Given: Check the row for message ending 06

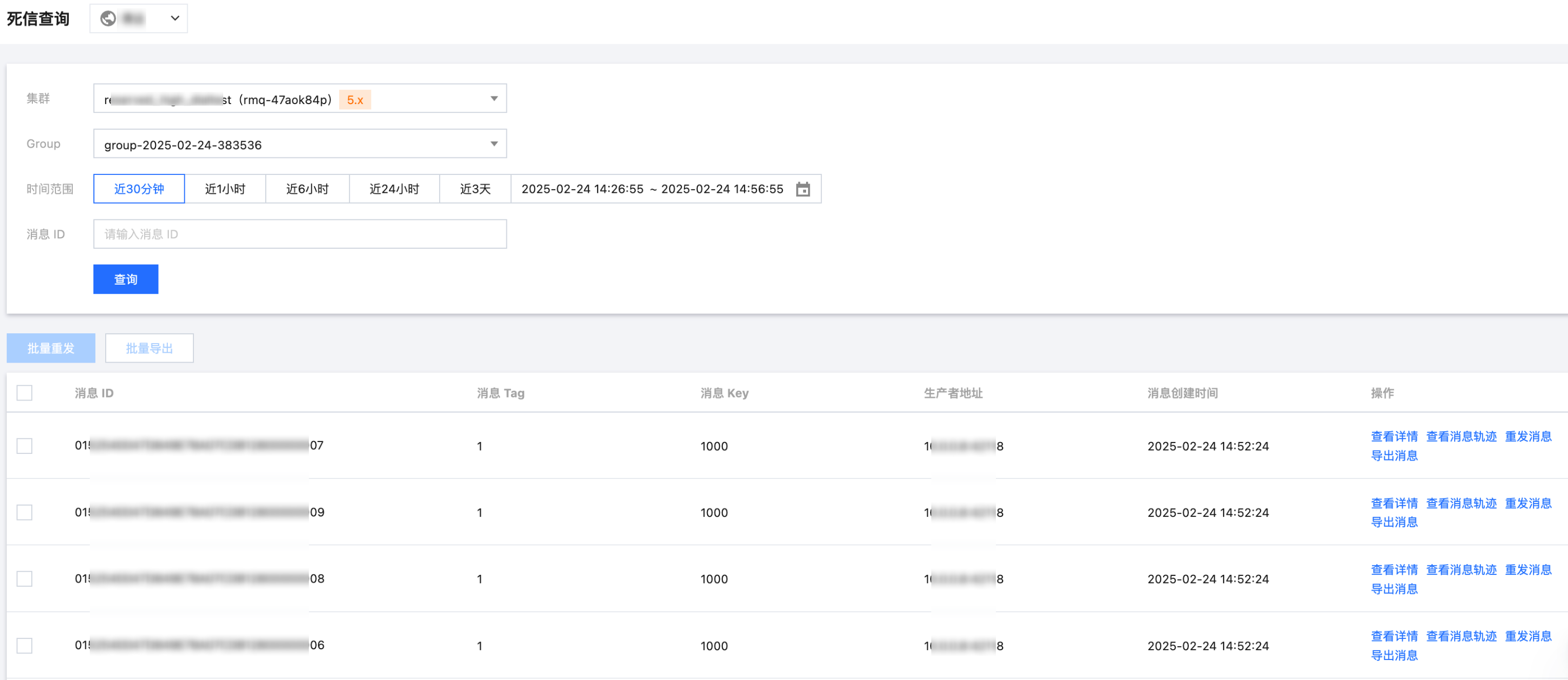Looking at the screenshot, I should 24,645.
